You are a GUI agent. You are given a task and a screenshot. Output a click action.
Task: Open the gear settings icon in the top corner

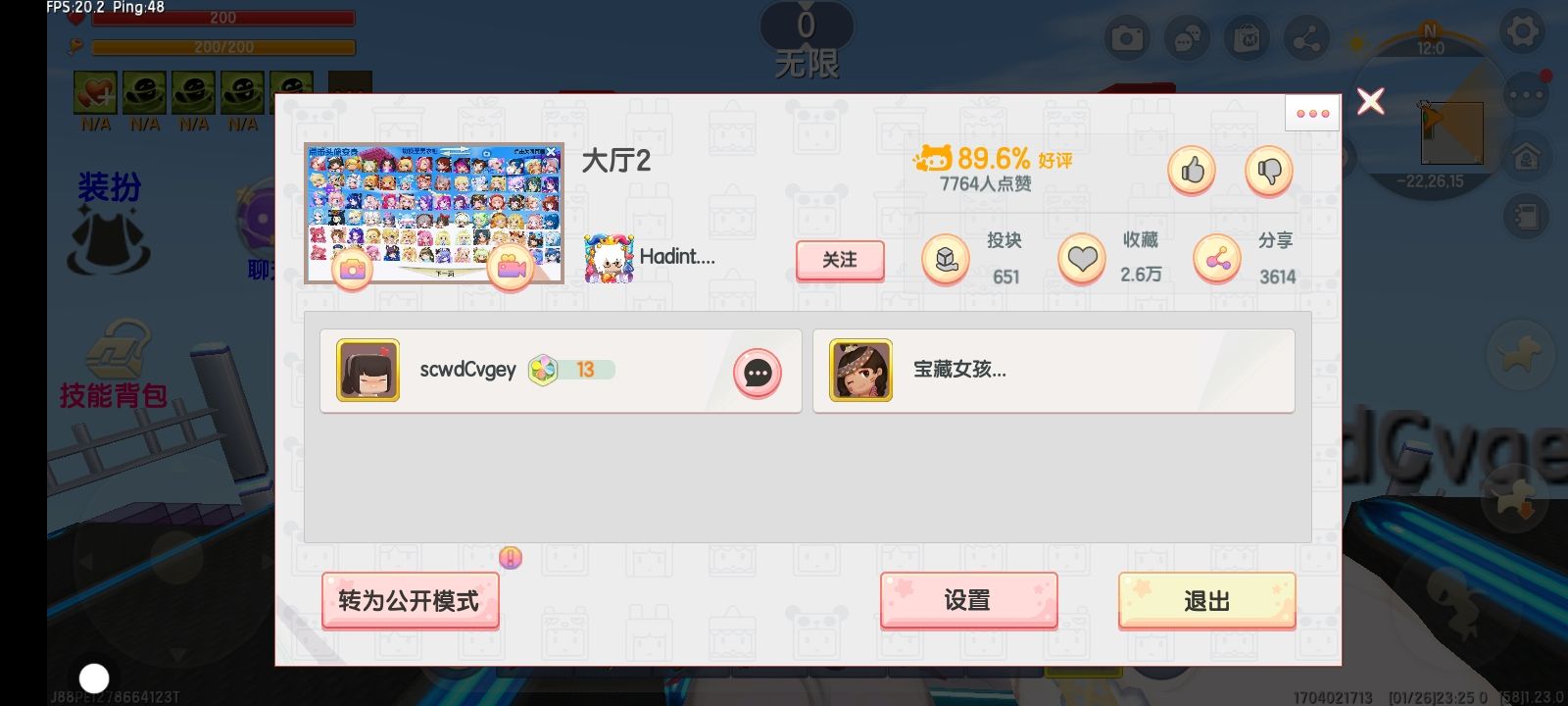coord(1522,32)
